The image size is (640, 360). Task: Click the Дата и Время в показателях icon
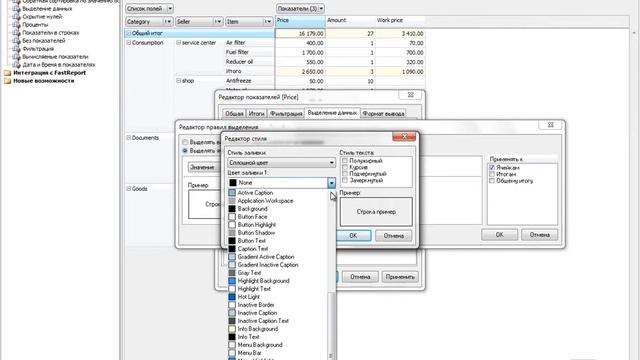(16, 64)
